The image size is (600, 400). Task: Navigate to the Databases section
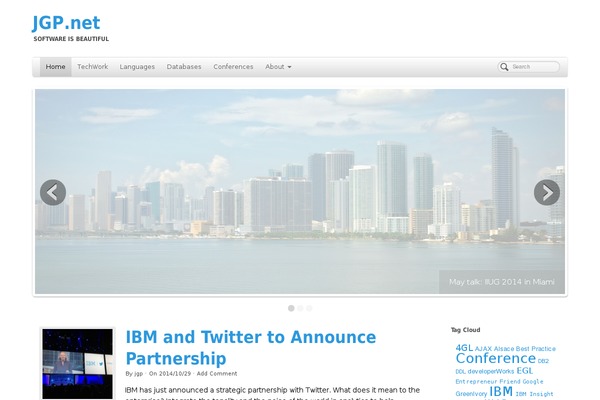coord(184,67)
